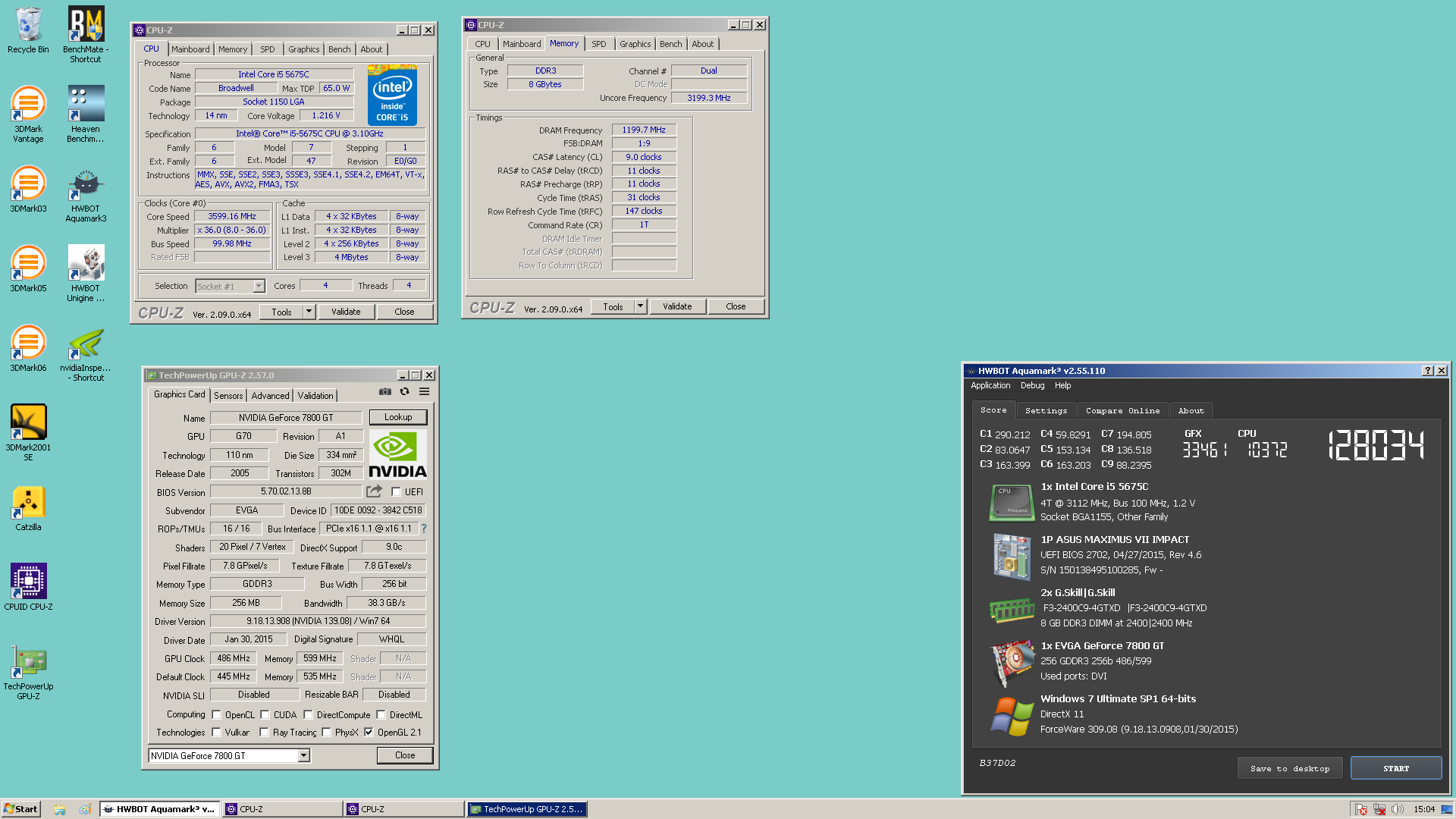This screenshot has width=1456, height=819.
Task: Open the CPUID CPU-Z desktop icon
Action: tap(28, 586)
